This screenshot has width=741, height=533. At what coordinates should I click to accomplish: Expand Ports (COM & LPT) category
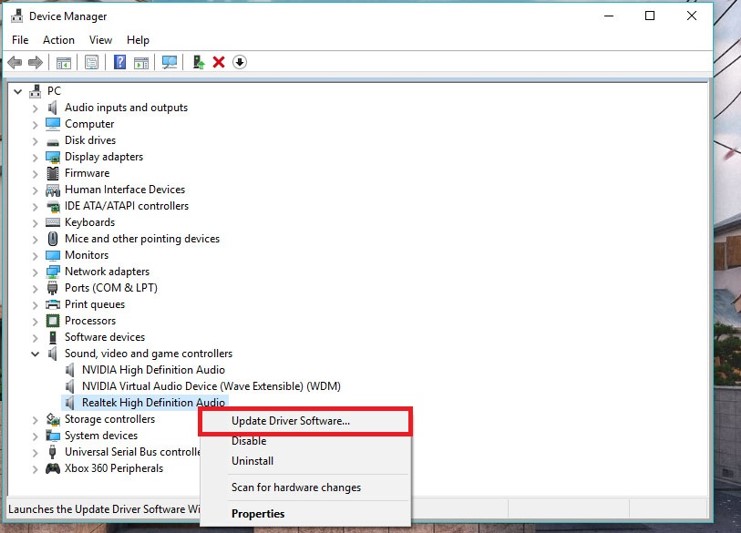tap(35, 288)
